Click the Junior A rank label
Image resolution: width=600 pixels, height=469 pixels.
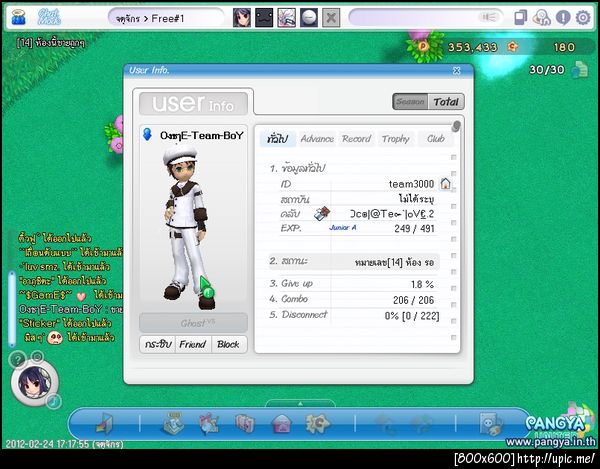343,228
